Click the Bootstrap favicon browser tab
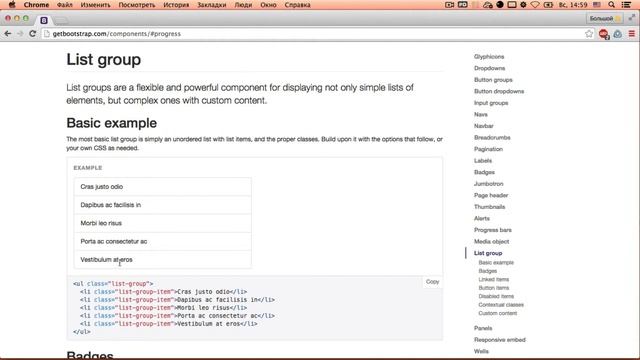 pyautogui.click(x=44, y=20)
